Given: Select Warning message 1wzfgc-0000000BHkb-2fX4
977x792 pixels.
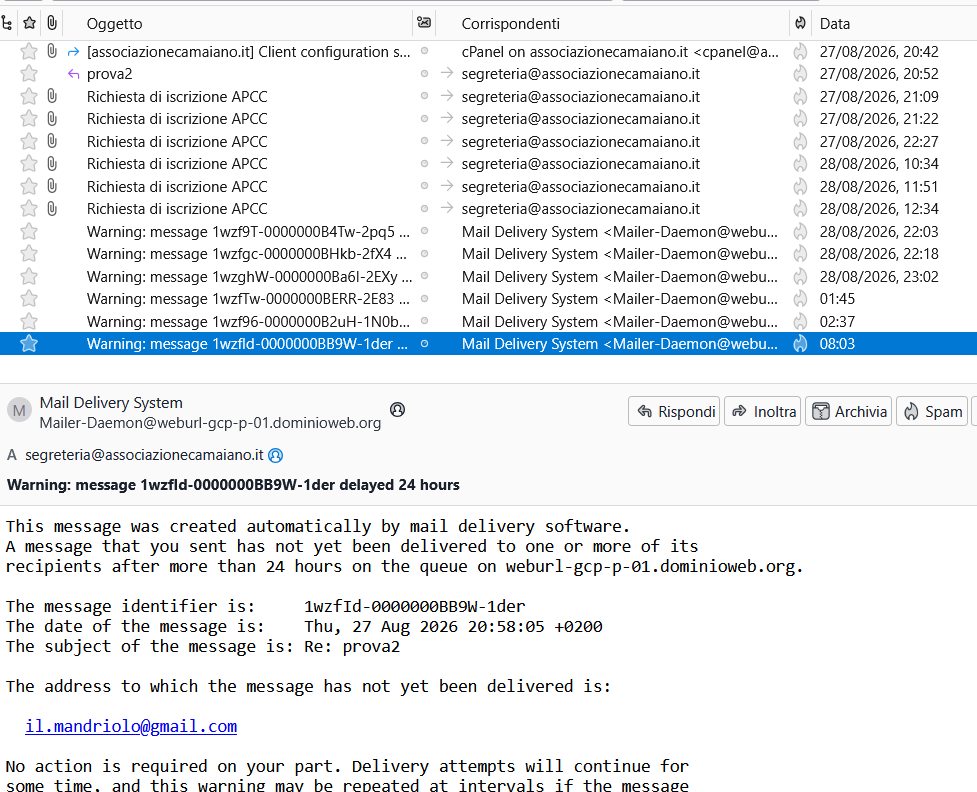Looking at the screenshot, I should (x=488, y=254).
